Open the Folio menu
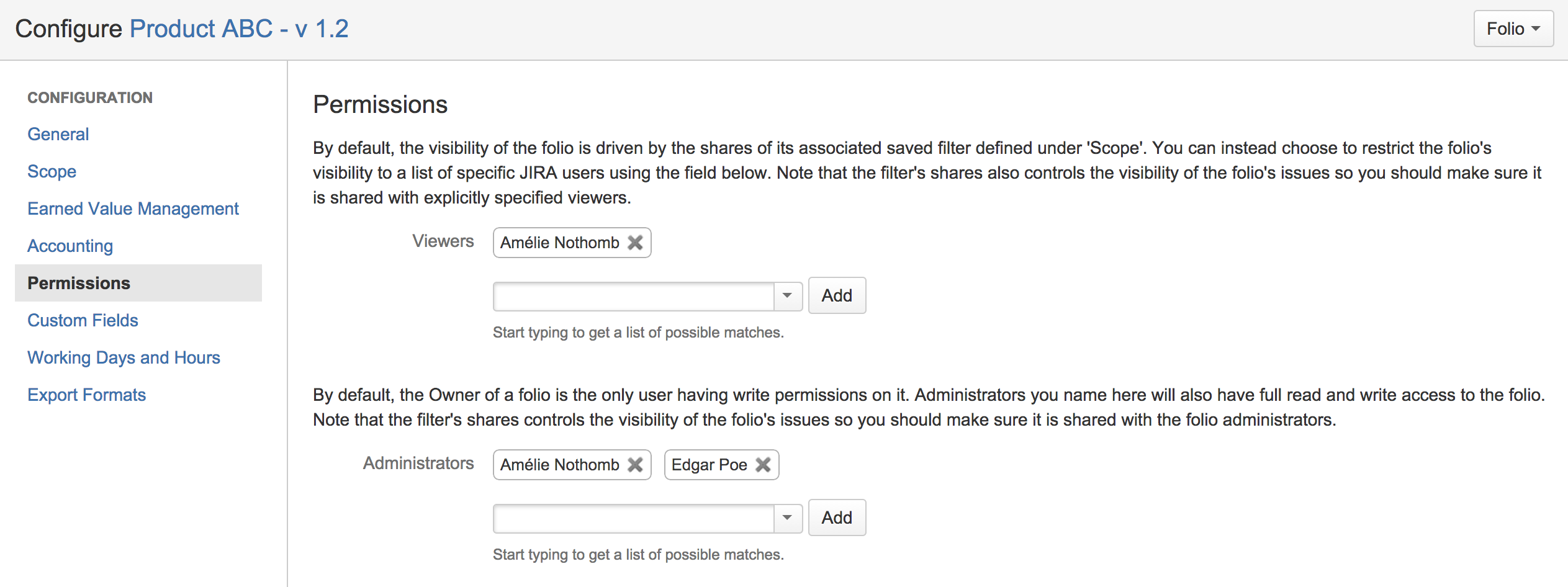Viewport: 1568px width, 587px height. click(1513, 29)
